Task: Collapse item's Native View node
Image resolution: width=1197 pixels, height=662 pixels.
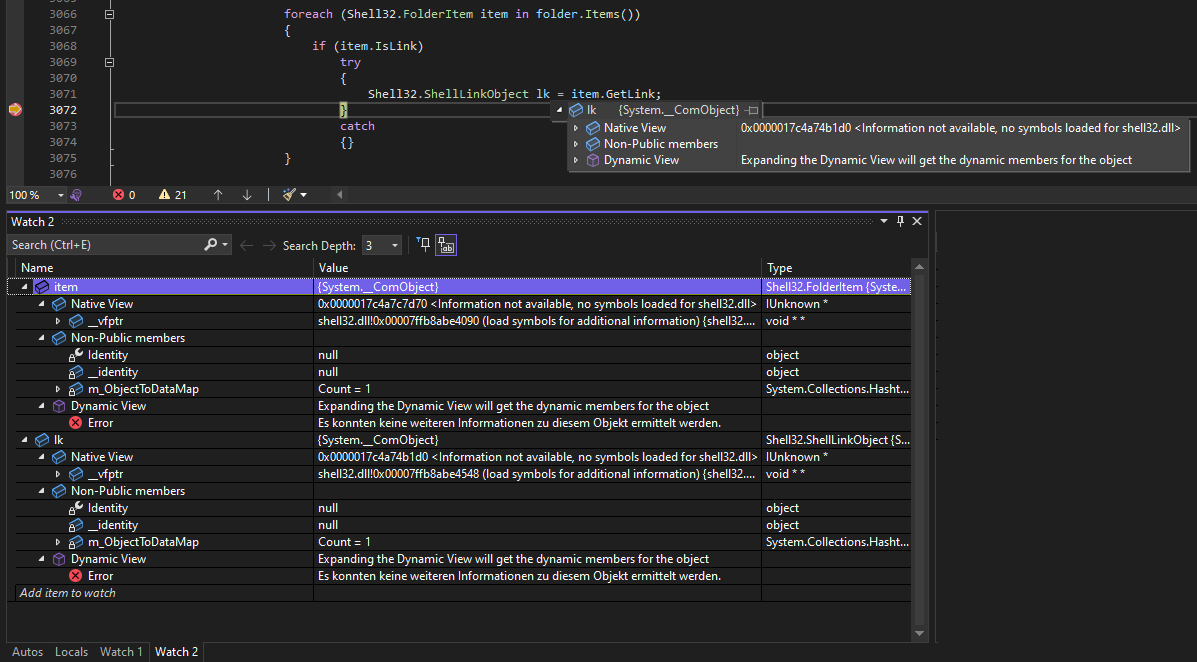Action: pos(41,304)
